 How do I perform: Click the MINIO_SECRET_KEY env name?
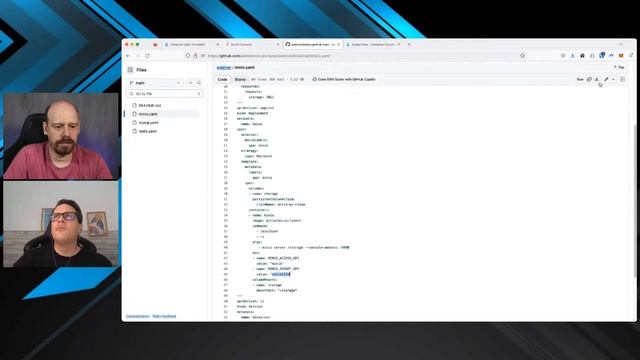[283, 269]
